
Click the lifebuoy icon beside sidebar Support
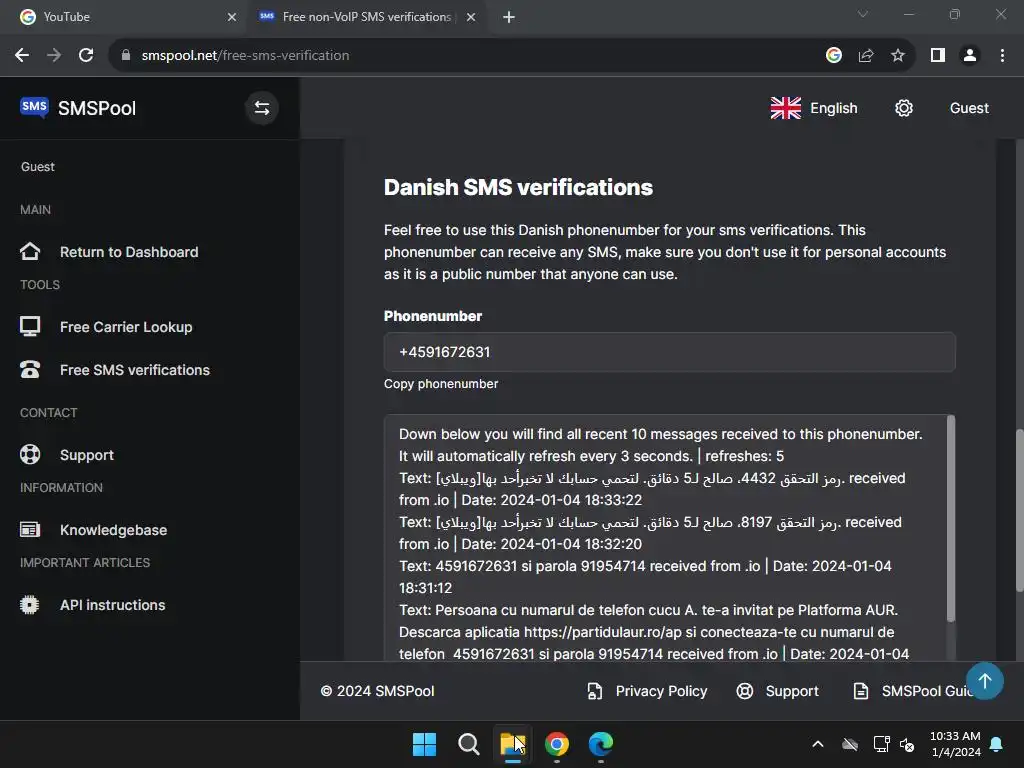click(x=30, y=455)
